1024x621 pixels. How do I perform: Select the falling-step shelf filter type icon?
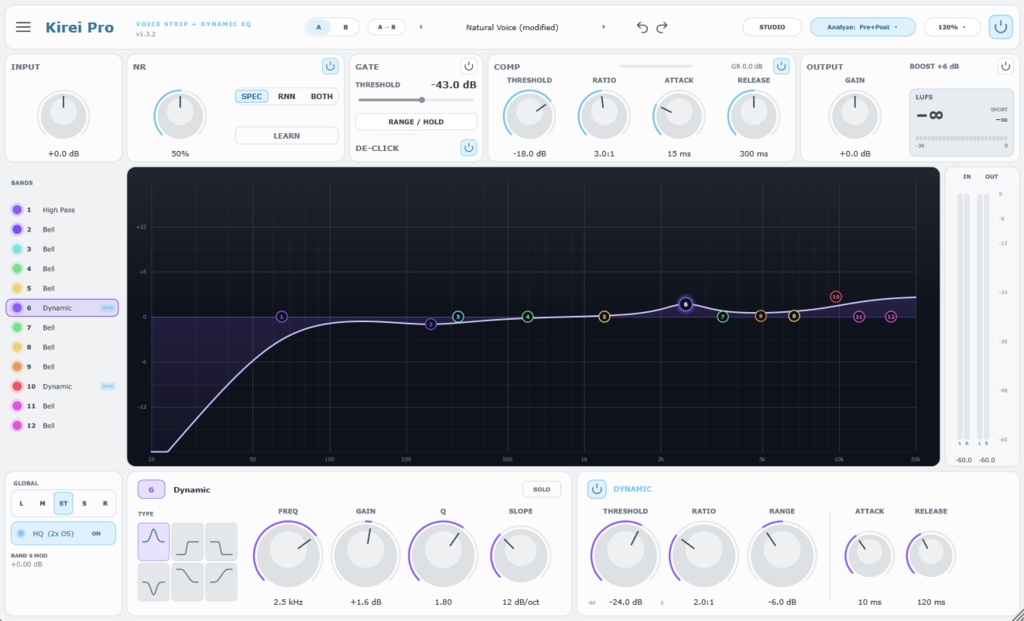point(221,541)
